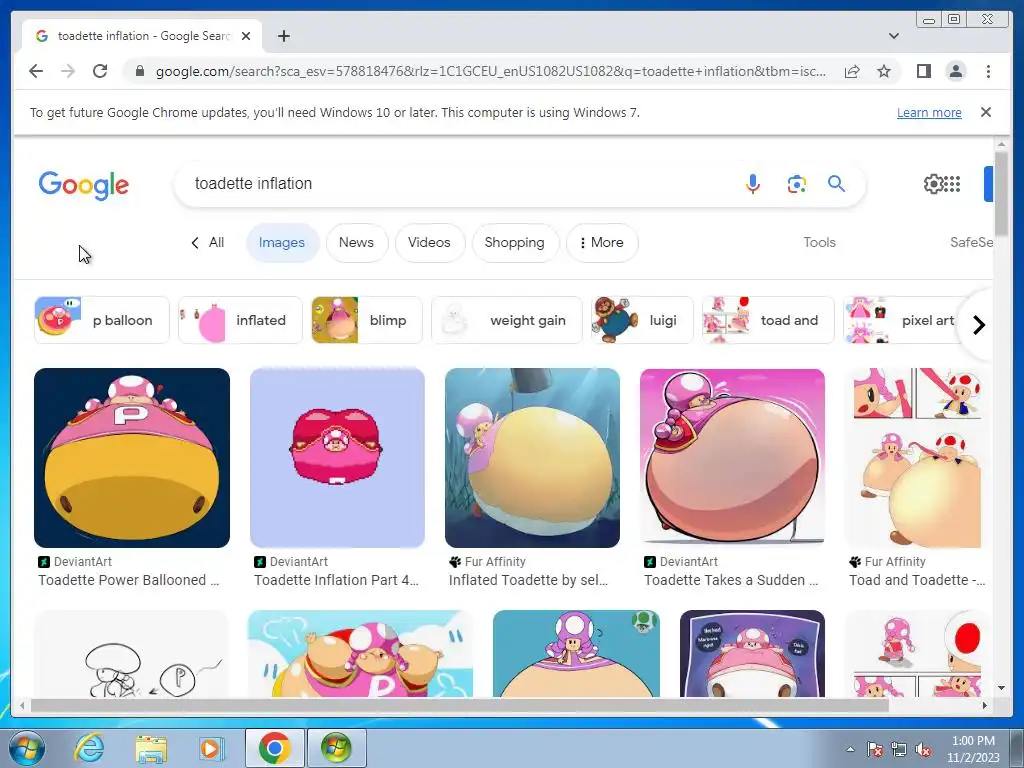The width and height of the screenshot is (1024, 768).
Task: Show hidden system tray icons
Action: pyautogui.click(x=850, y=749)
